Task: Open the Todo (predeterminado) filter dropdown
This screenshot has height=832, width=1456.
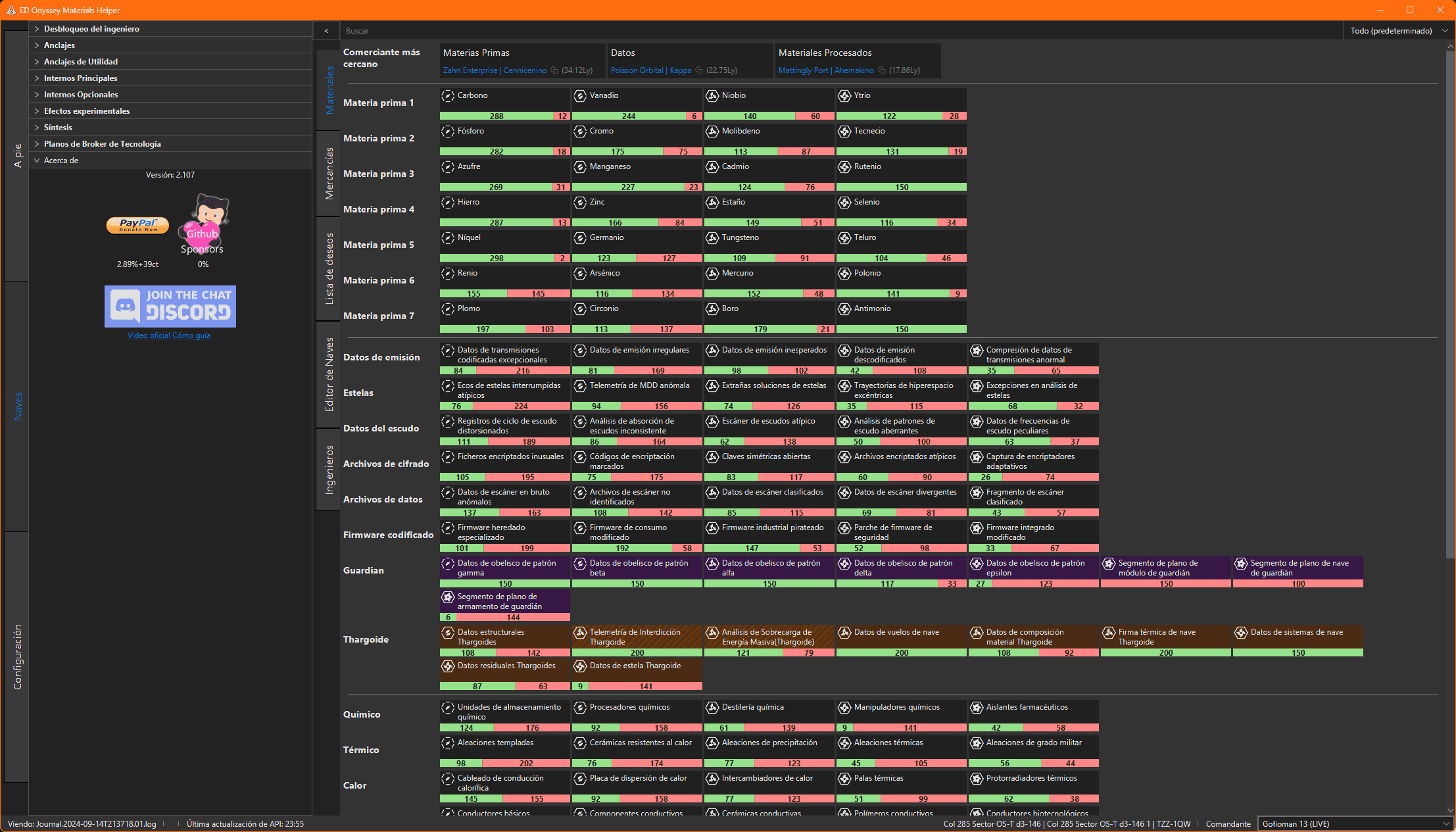Action: pyautogui.click(x=1397, y=31)
